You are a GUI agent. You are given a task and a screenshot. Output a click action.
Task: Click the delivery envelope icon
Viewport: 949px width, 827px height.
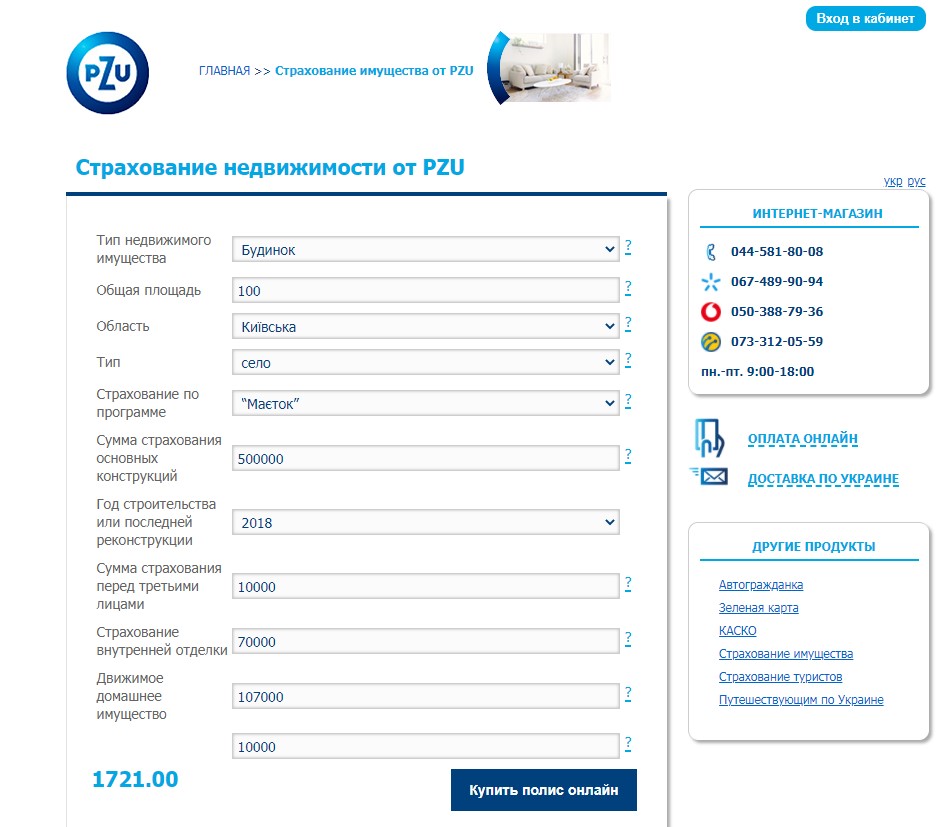710,477
